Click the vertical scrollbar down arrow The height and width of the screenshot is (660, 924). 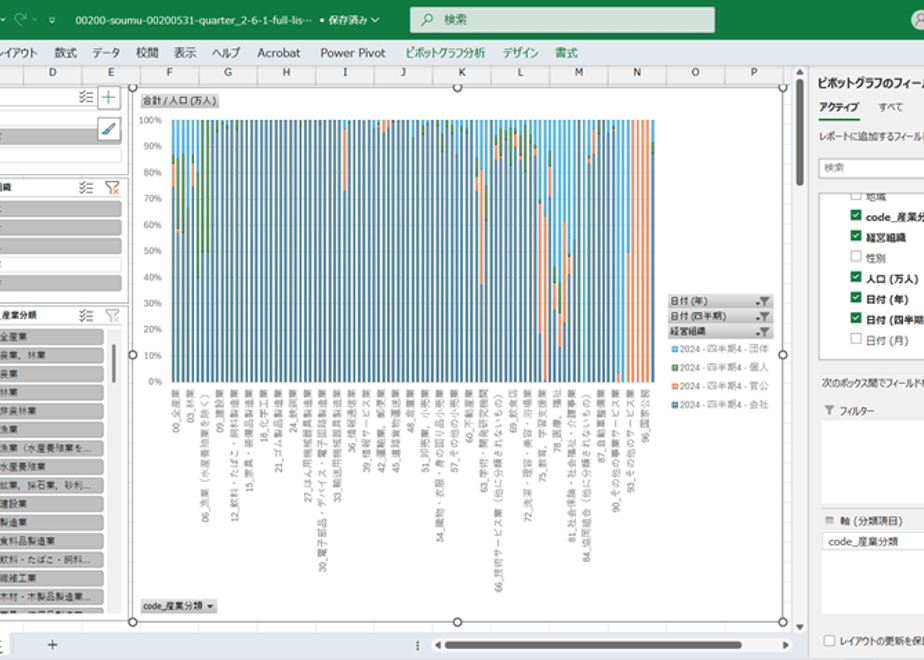[799, 627]
